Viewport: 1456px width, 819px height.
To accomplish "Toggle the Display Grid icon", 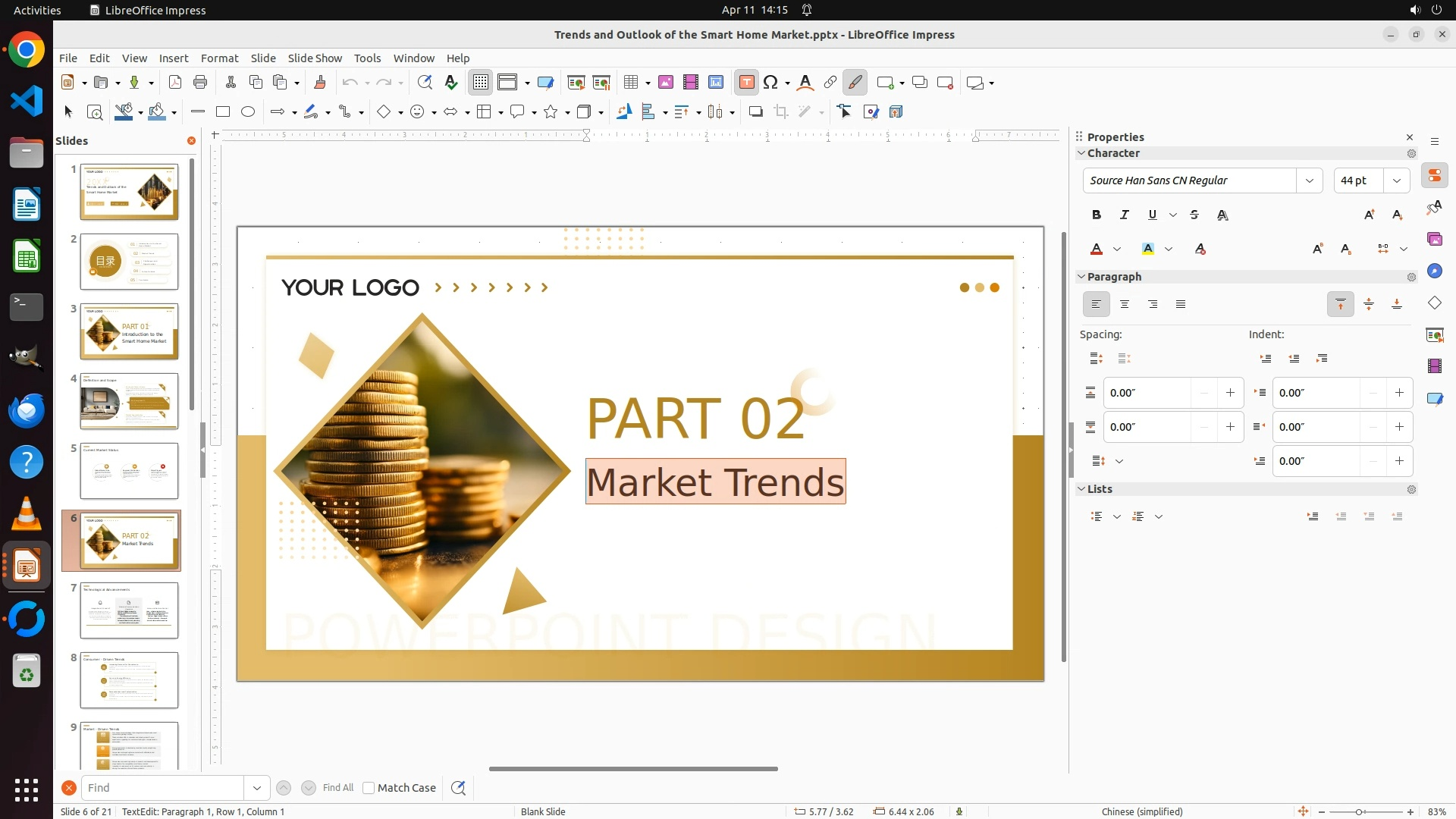I will 481,83.
